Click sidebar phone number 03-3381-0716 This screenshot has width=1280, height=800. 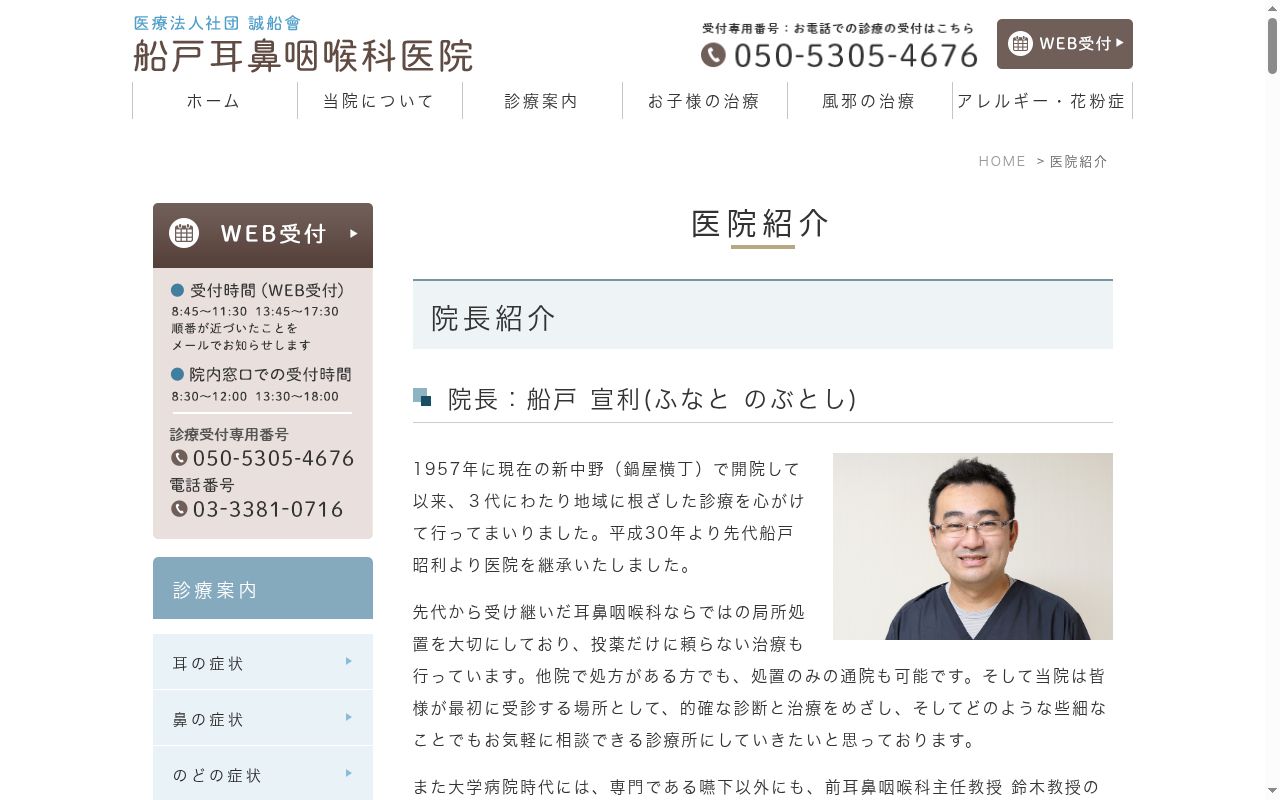(x=268, y=509)
